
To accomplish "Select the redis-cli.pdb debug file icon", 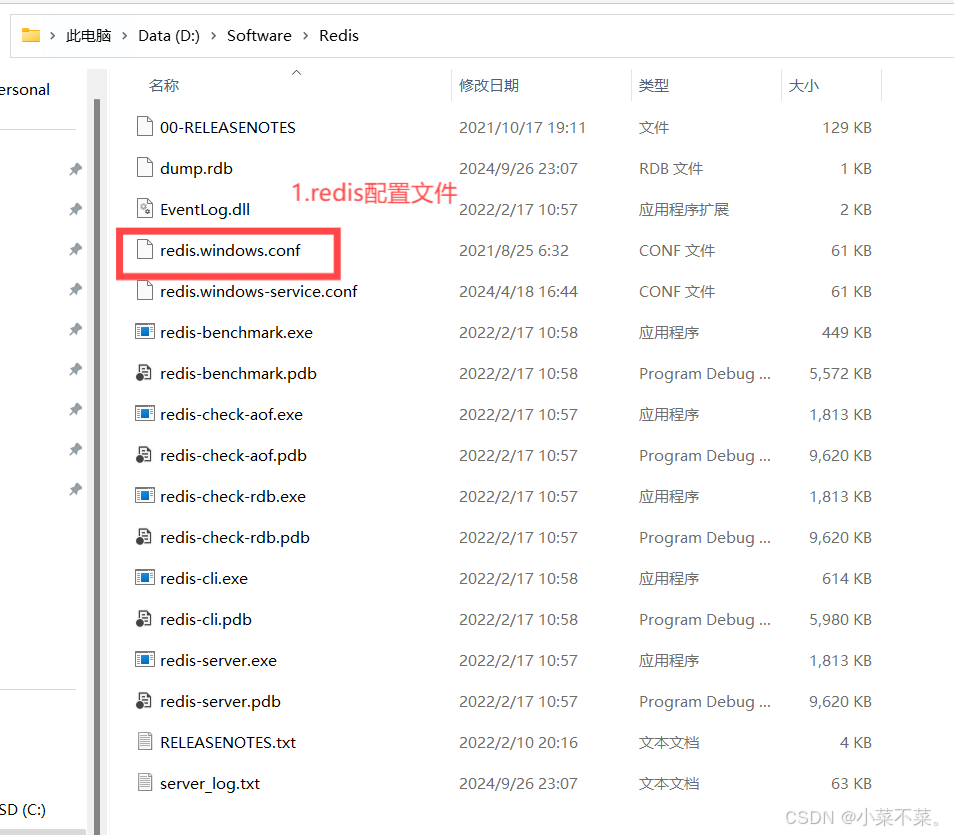I will (144, 619).
